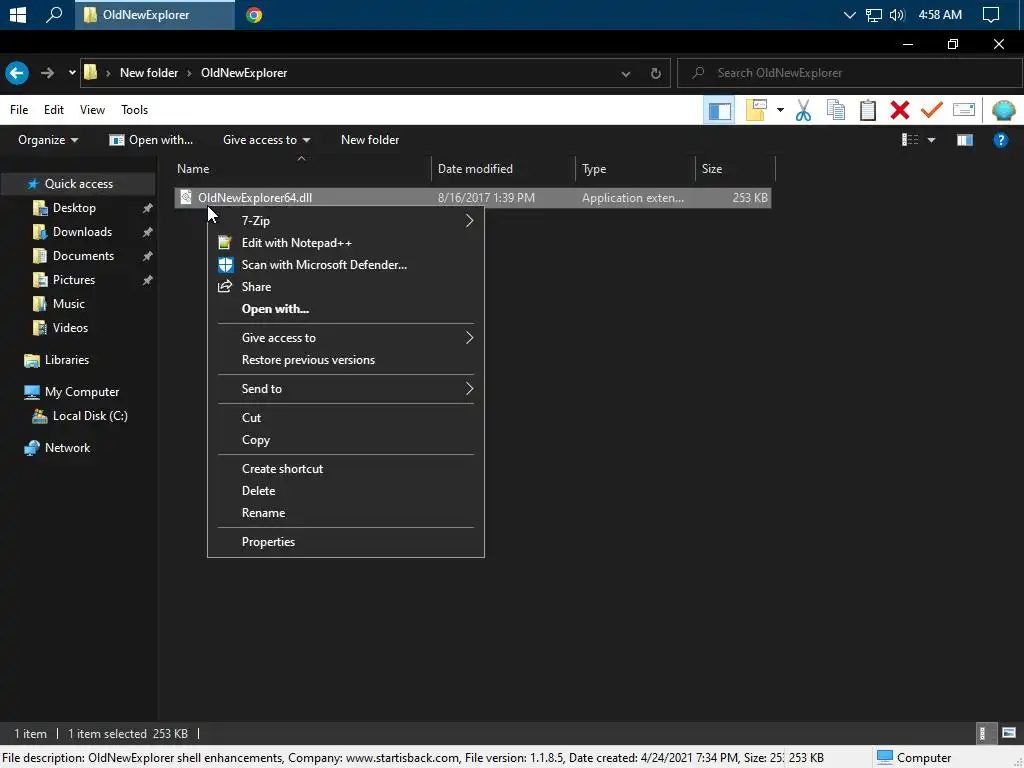This screenshot has width=1024, height=768.
Task: Open Classic Shell settings shell icon
Action: pyautogui.click(x=1003, y=110)
